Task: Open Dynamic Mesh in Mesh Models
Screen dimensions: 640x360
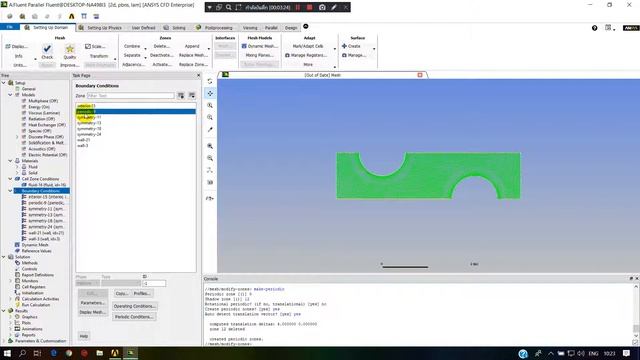Action: (x=259, y=46)
